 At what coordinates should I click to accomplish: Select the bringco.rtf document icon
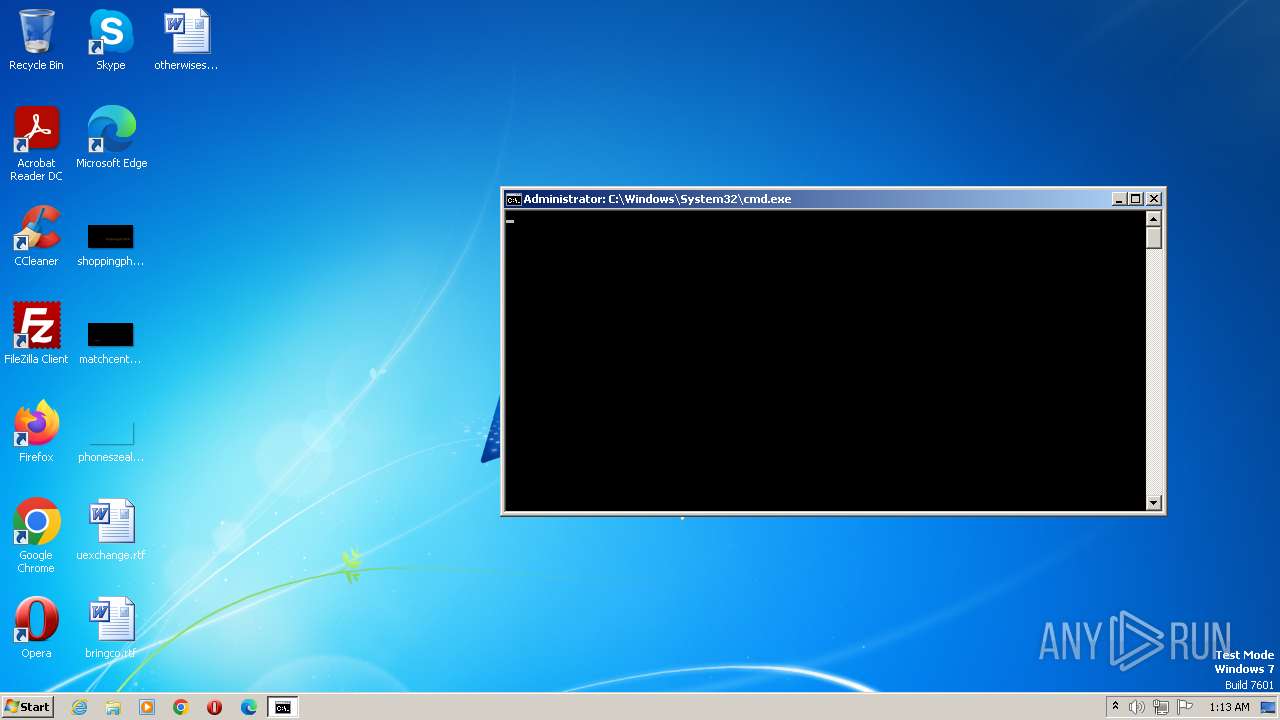(110, 627)
